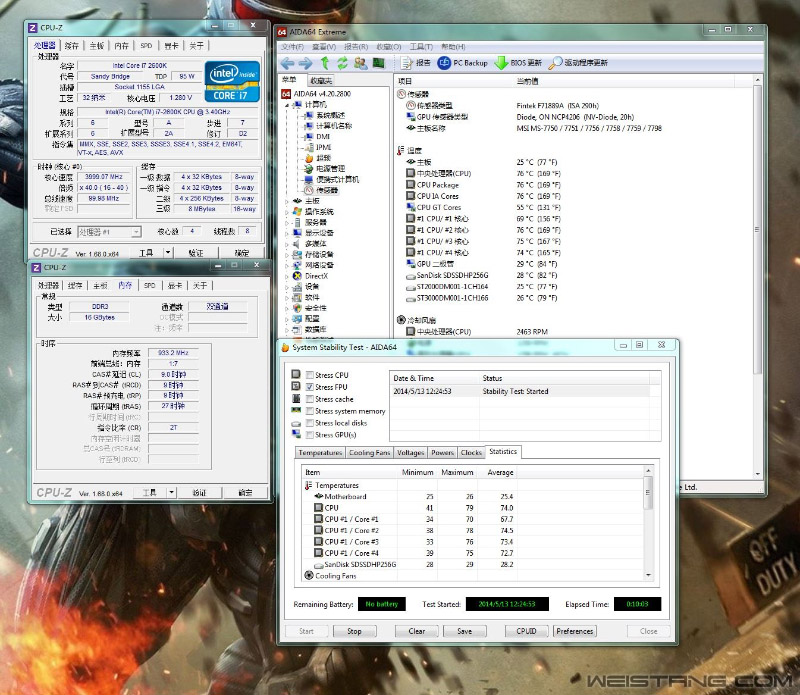This screenshot has height=695, width=800.
Task: Collapse the 计算机 computer tree node
Action: pos(287,105)
